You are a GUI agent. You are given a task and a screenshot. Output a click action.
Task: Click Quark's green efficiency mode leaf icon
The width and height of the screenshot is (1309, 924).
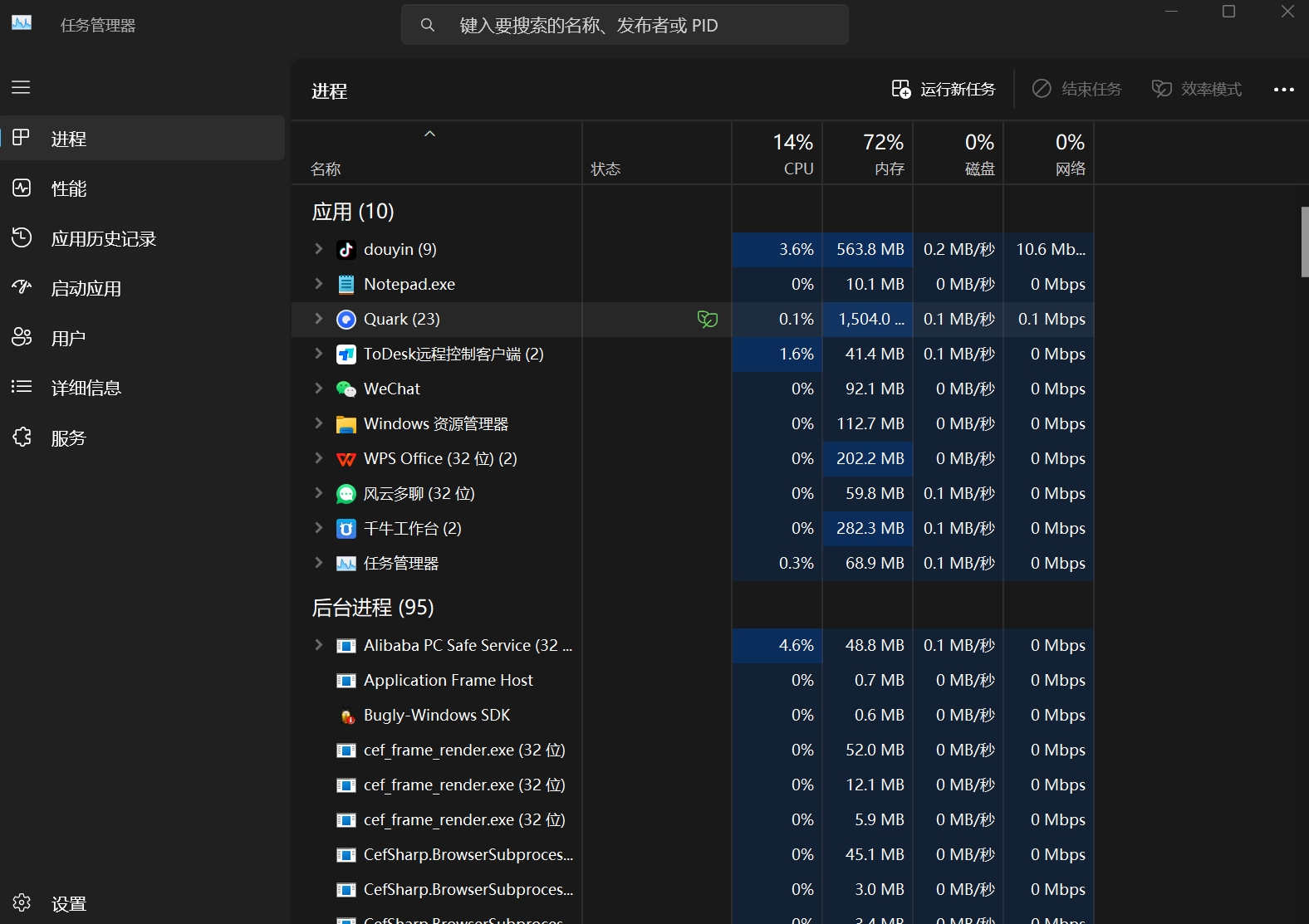tap(707, 320)
